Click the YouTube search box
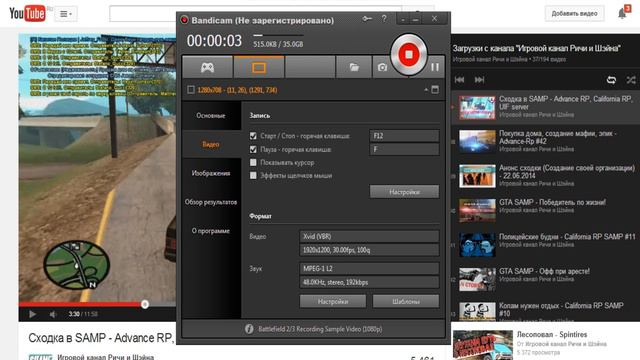 click(x=256, y=13)
